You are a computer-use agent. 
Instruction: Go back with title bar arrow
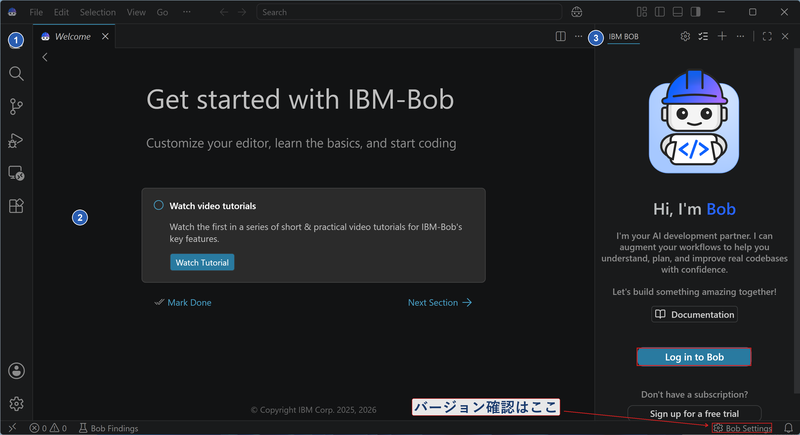(223, 12)
